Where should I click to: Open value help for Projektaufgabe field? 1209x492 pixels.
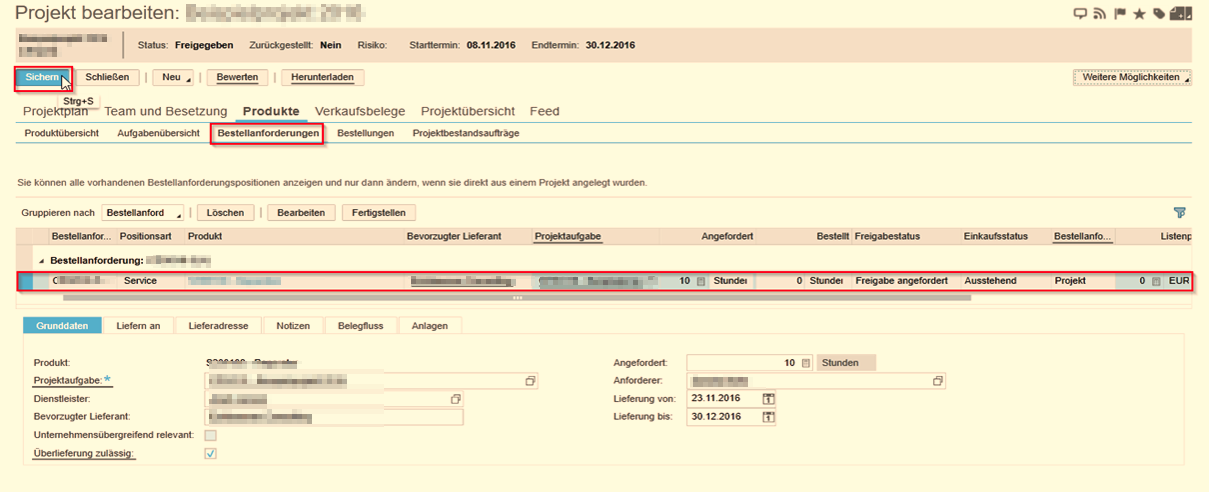[x=530, y=381]
